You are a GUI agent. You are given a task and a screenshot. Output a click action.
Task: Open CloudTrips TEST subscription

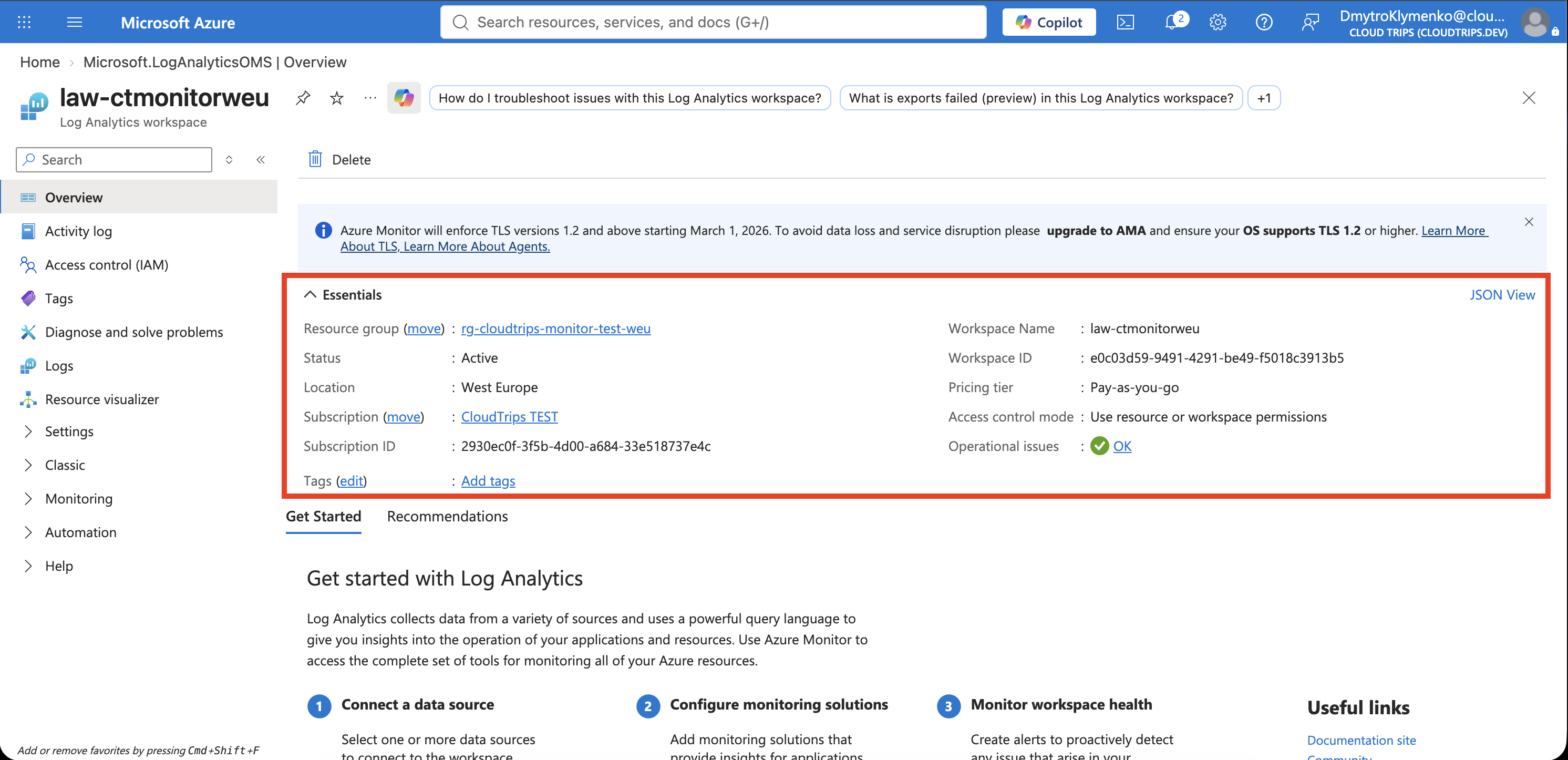(x=510, y=417)
